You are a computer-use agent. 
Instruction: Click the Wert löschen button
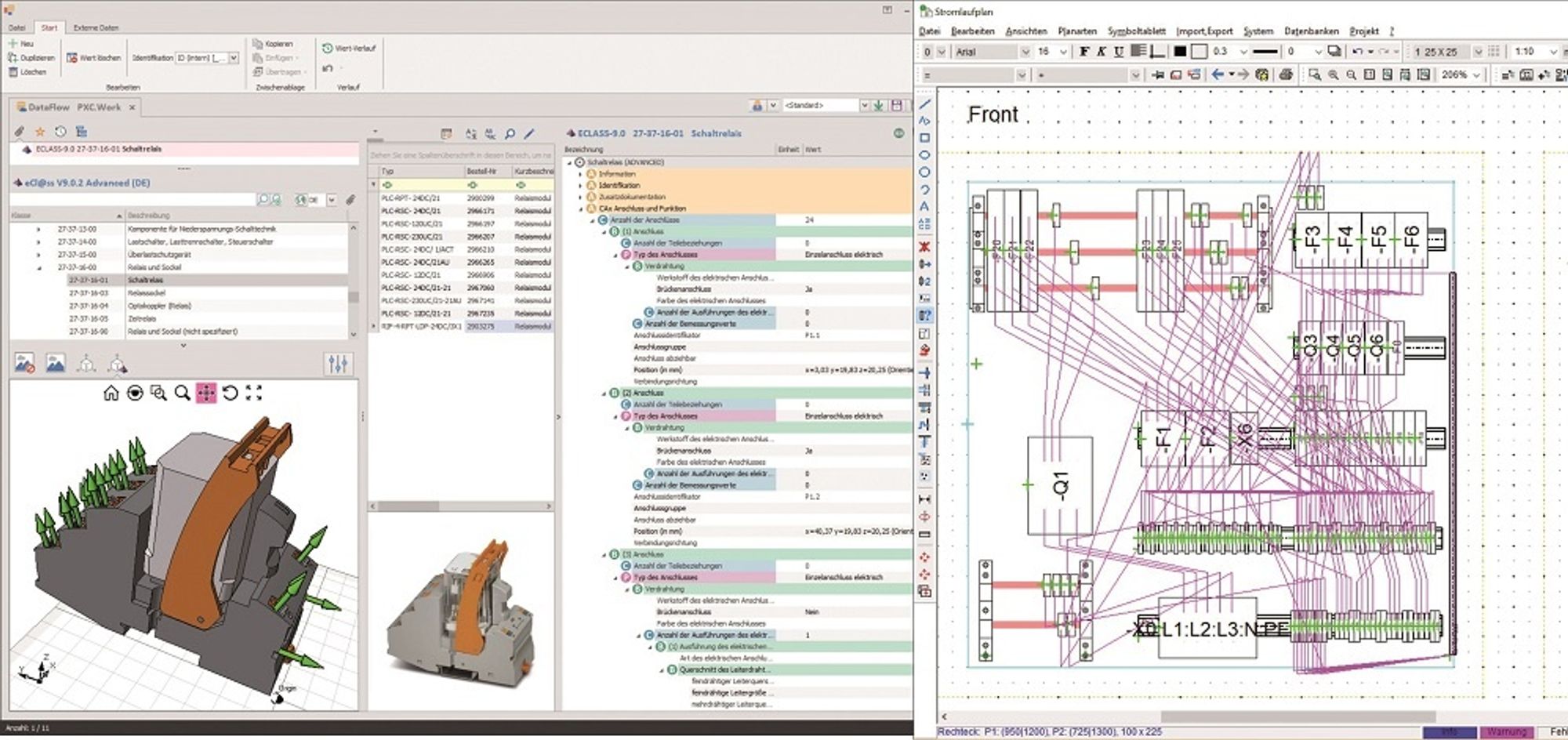point(94,58)
